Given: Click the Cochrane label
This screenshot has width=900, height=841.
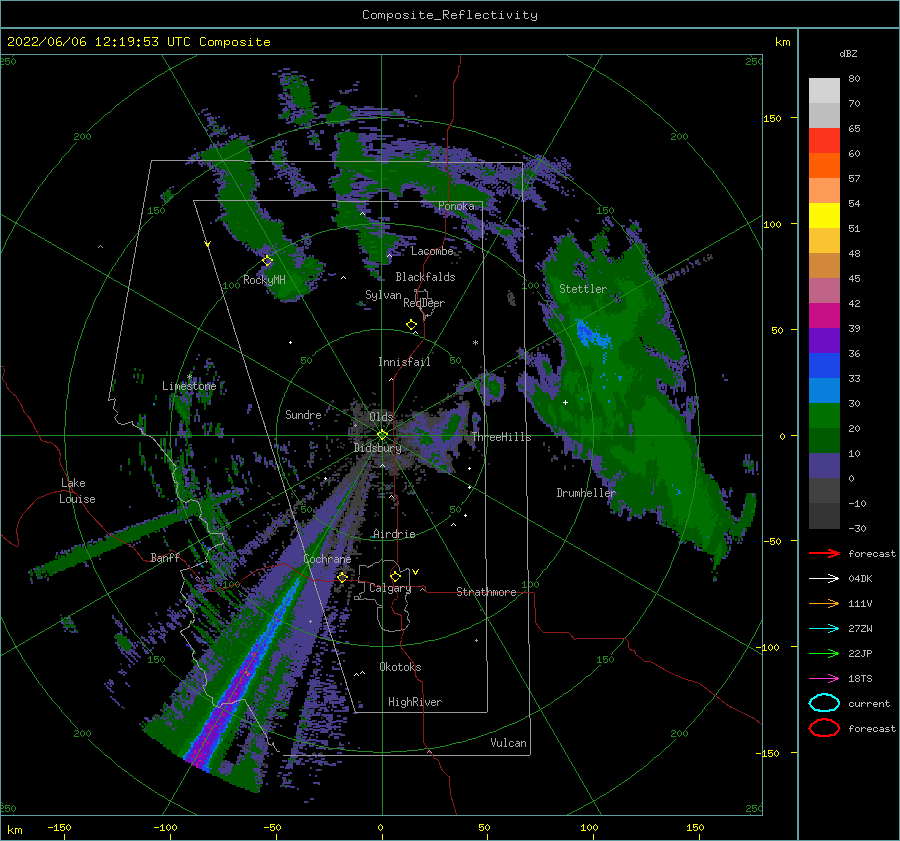Looking at the screenshot, I should tap(327, 559).
